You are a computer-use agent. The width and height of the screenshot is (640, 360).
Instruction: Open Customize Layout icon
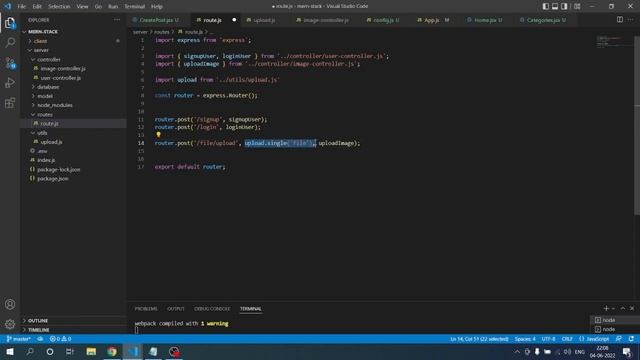pyautogui.click(x=577, y=6)
